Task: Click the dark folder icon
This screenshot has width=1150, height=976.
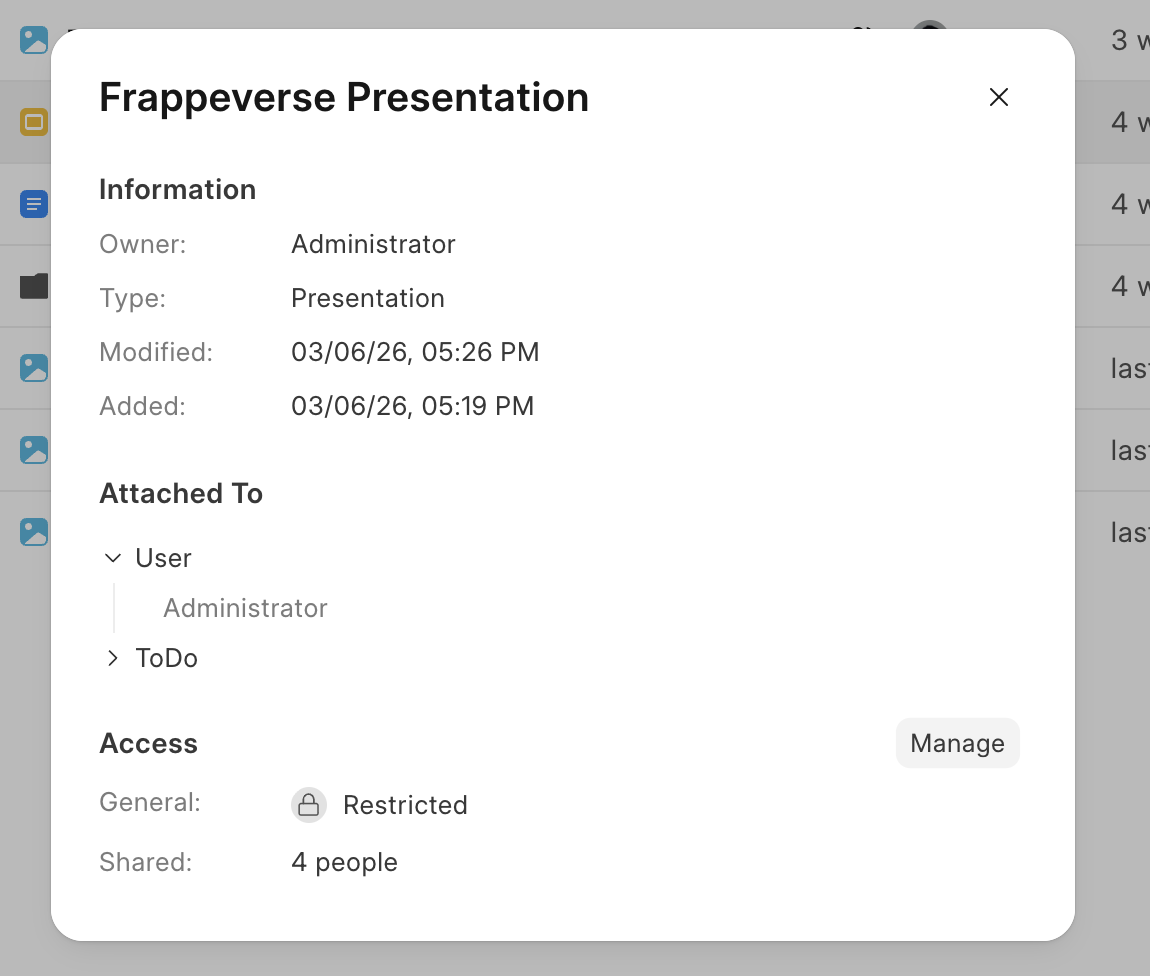Action: pyautogui.click(x=34, y=287)
